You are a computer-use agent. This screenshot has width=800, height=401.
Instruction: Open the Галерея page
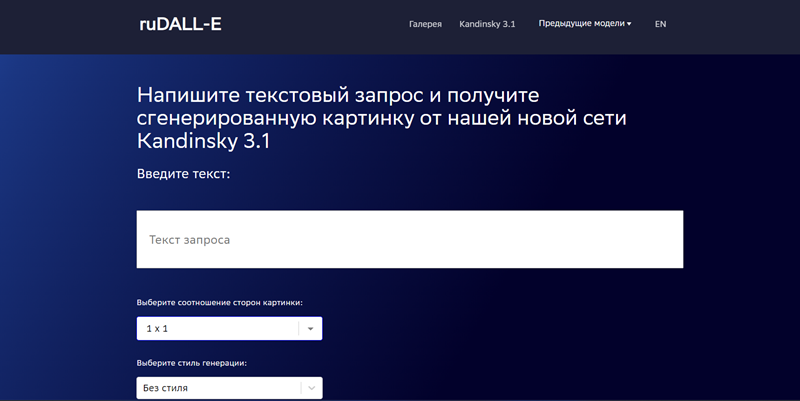click(425, 24)
